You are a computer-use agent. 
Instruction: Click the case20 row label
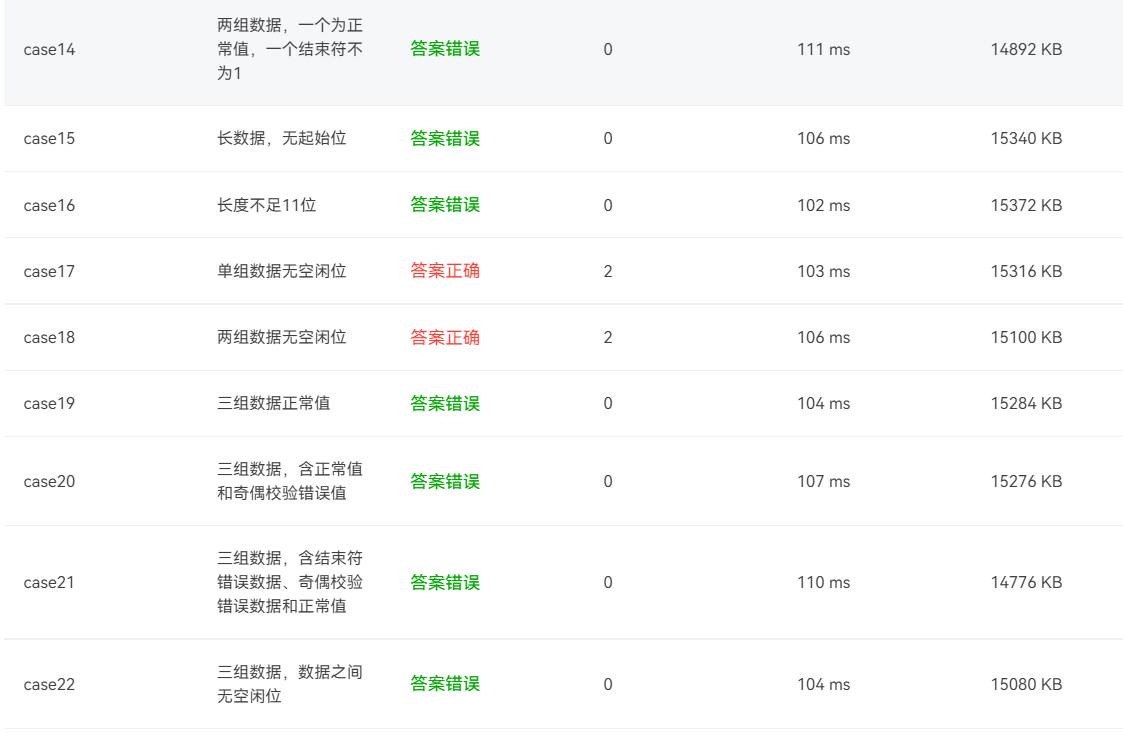coord(49,482)
